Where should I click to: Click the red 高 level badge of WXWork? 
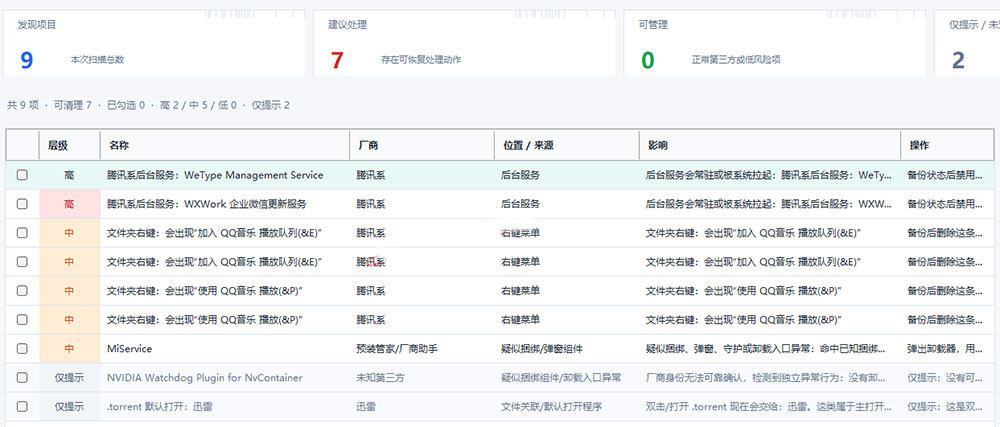click(x=70, y=204)
